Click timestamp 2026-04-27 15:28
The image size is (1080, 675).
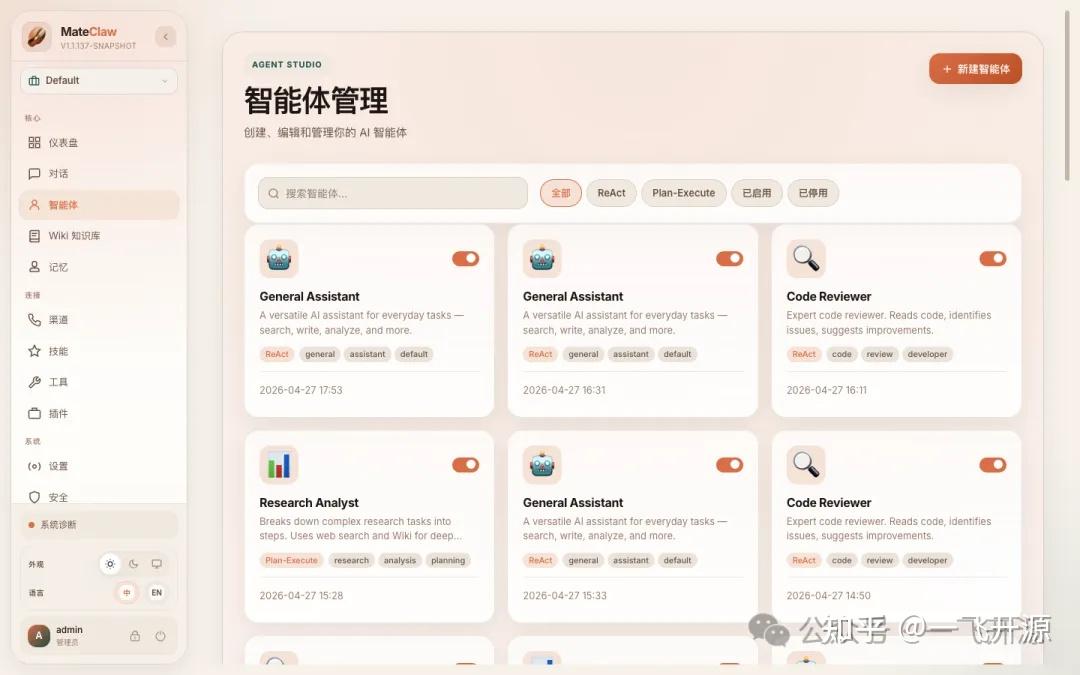301,596
